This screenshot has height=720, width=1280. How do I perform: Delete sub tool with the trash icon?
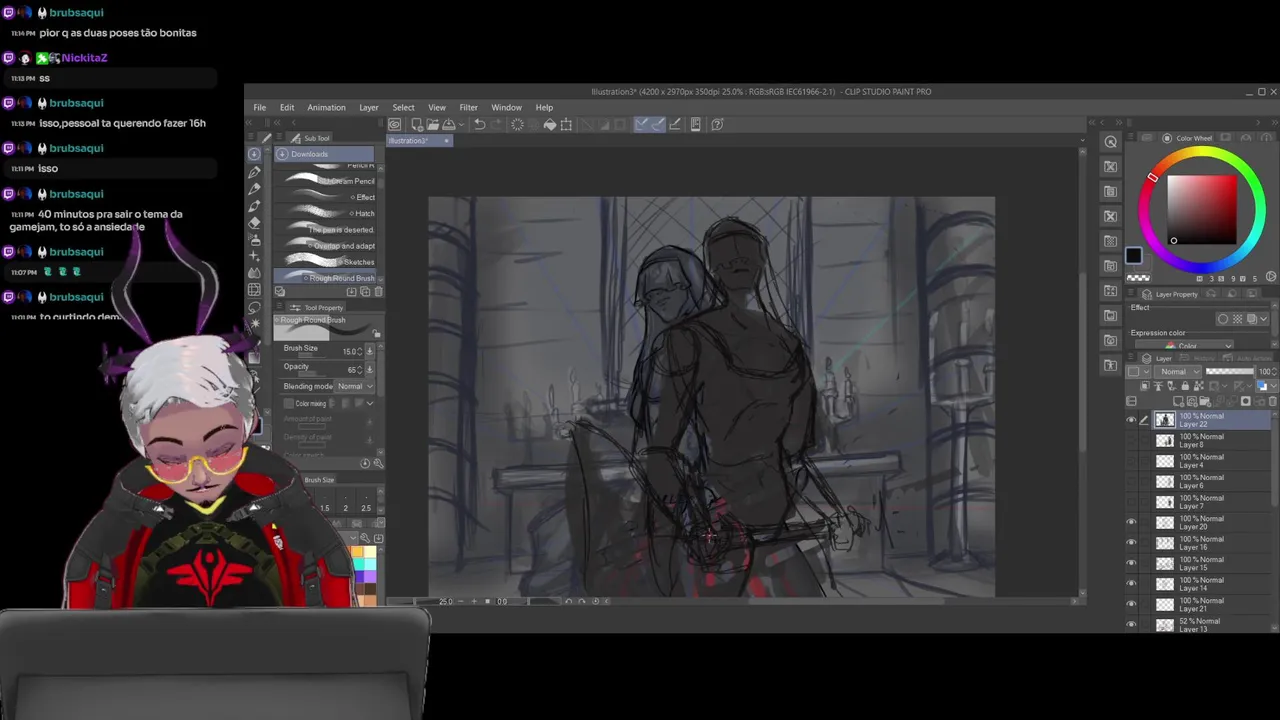click(x=378, y=292)
